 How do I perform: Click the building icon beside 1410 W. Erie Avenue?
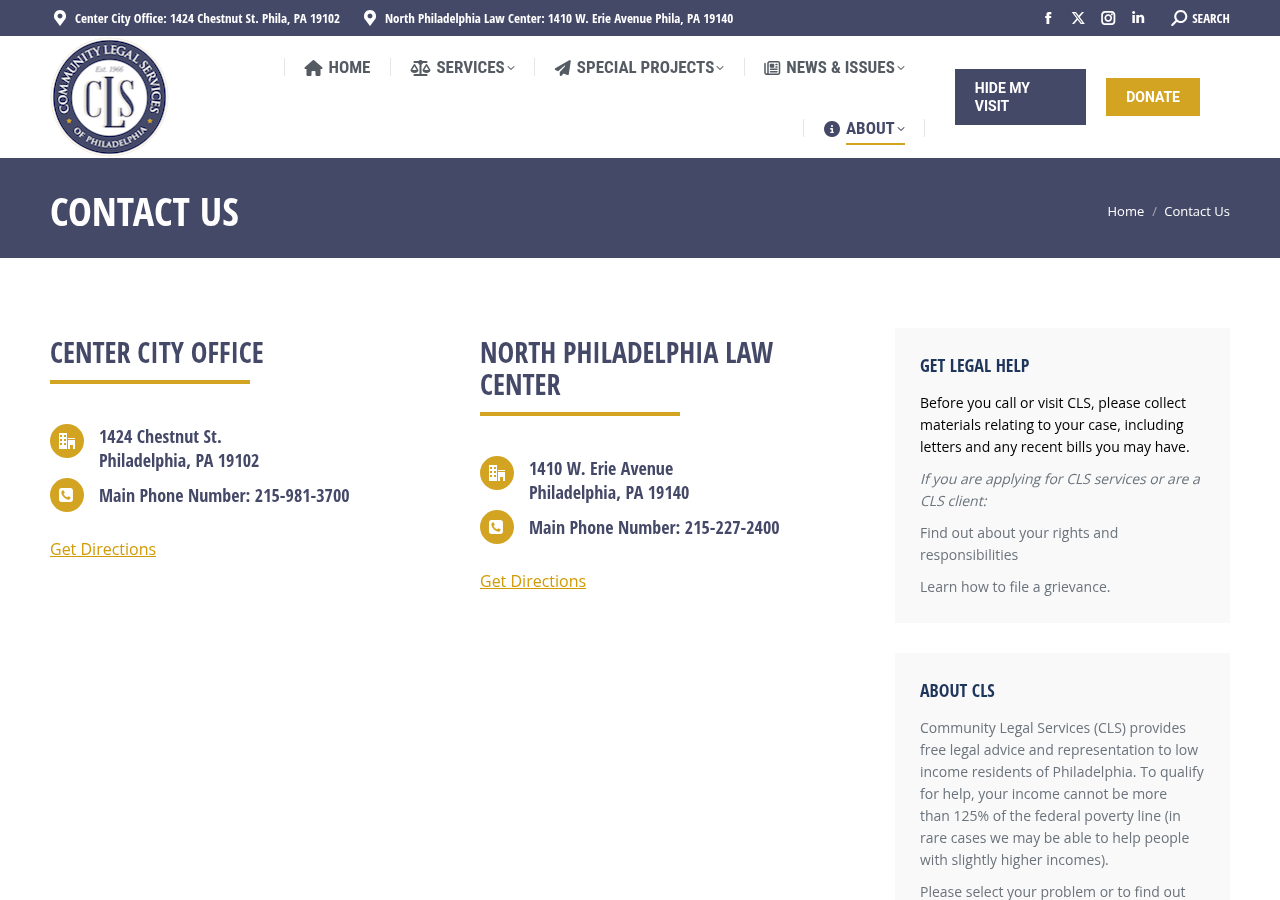[x=497, y=473]
